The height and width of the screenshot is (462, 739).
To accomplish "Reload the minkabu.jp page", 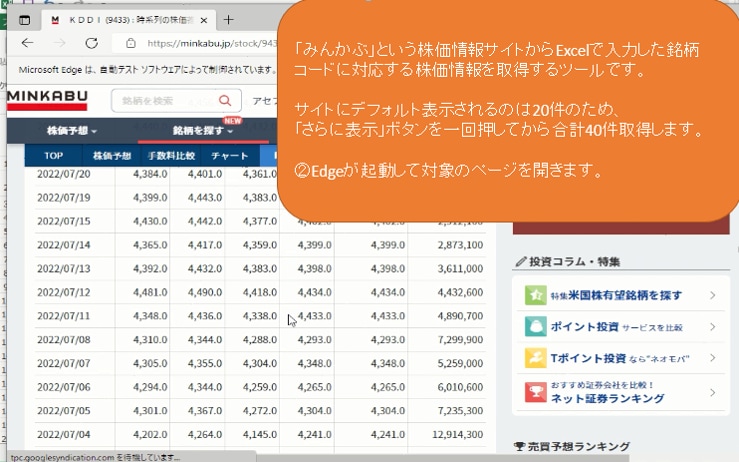I will point(91,43).
